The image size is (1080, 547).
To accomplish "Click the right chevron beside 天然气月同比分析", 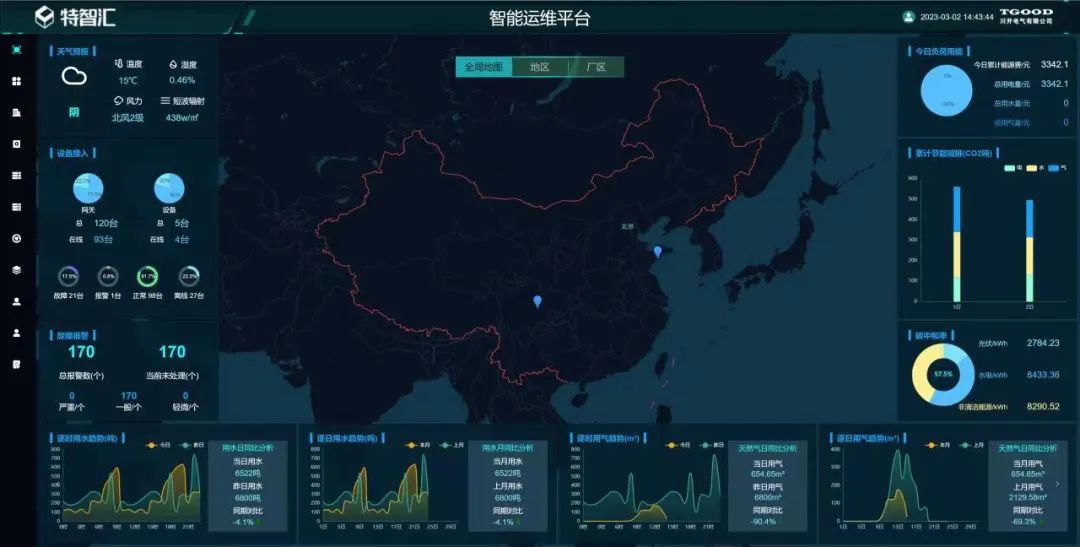I will [1058, 484].
